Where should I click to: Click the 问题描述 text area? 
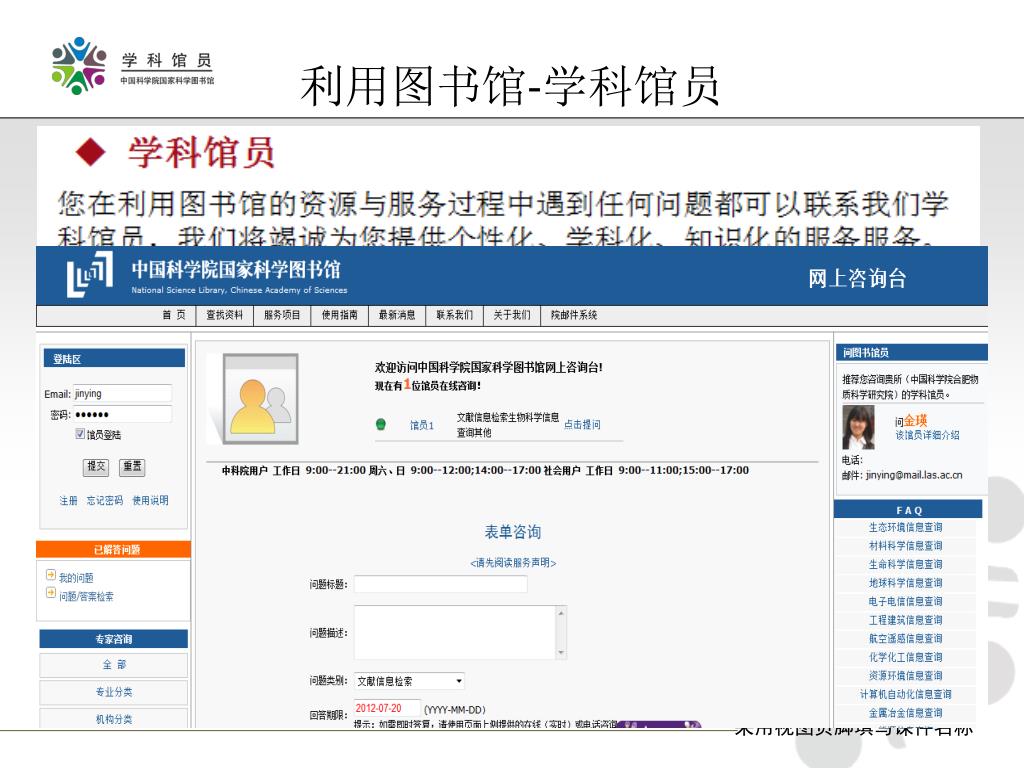tap(455, 633)
